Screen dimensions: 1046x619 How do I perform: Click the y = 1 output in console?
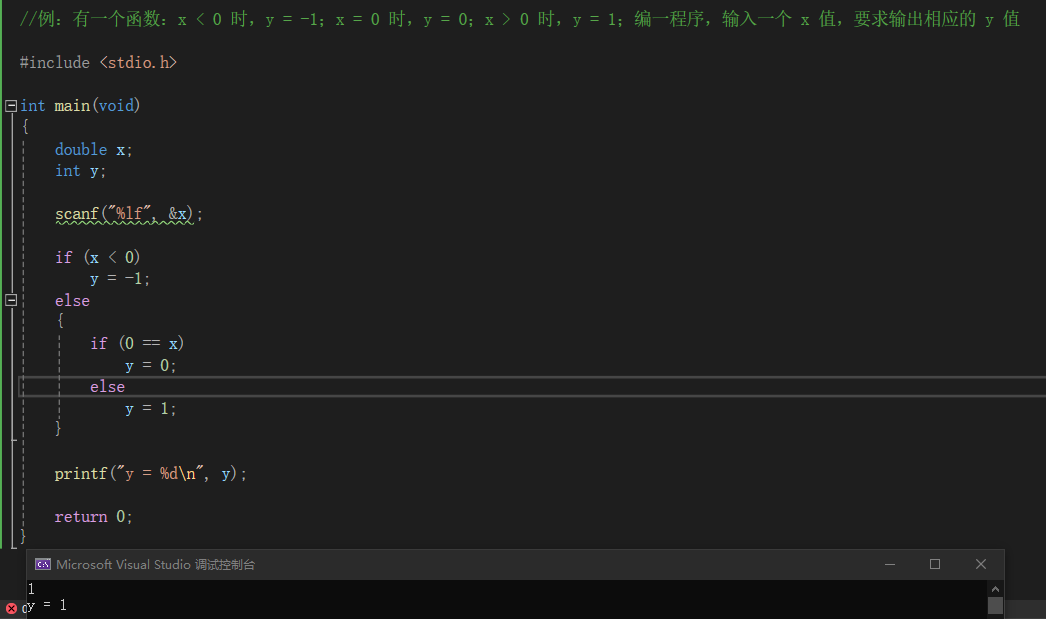[x=47, y=606]
